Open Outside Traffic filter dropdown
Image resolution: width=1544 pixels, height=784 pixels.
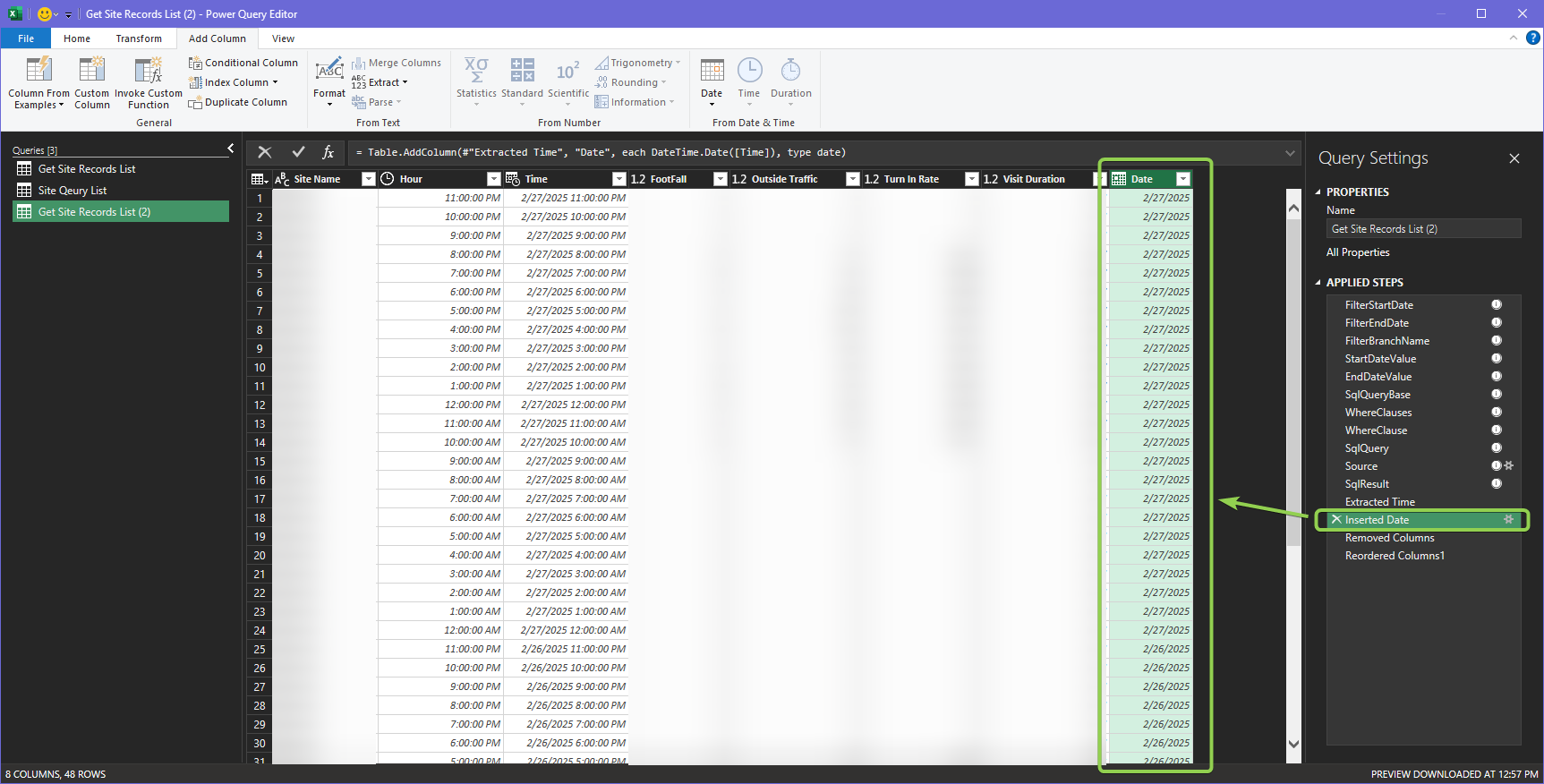(x=852, y=179)
